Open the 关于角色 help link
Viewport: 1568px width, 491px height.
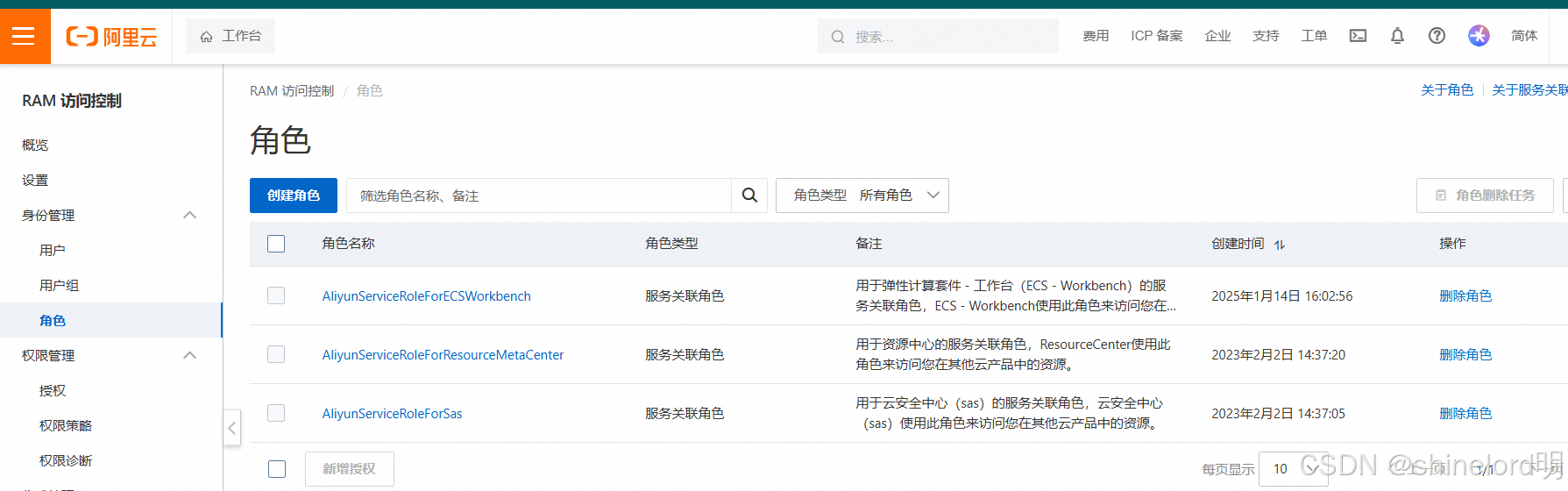coord(1447,90)
